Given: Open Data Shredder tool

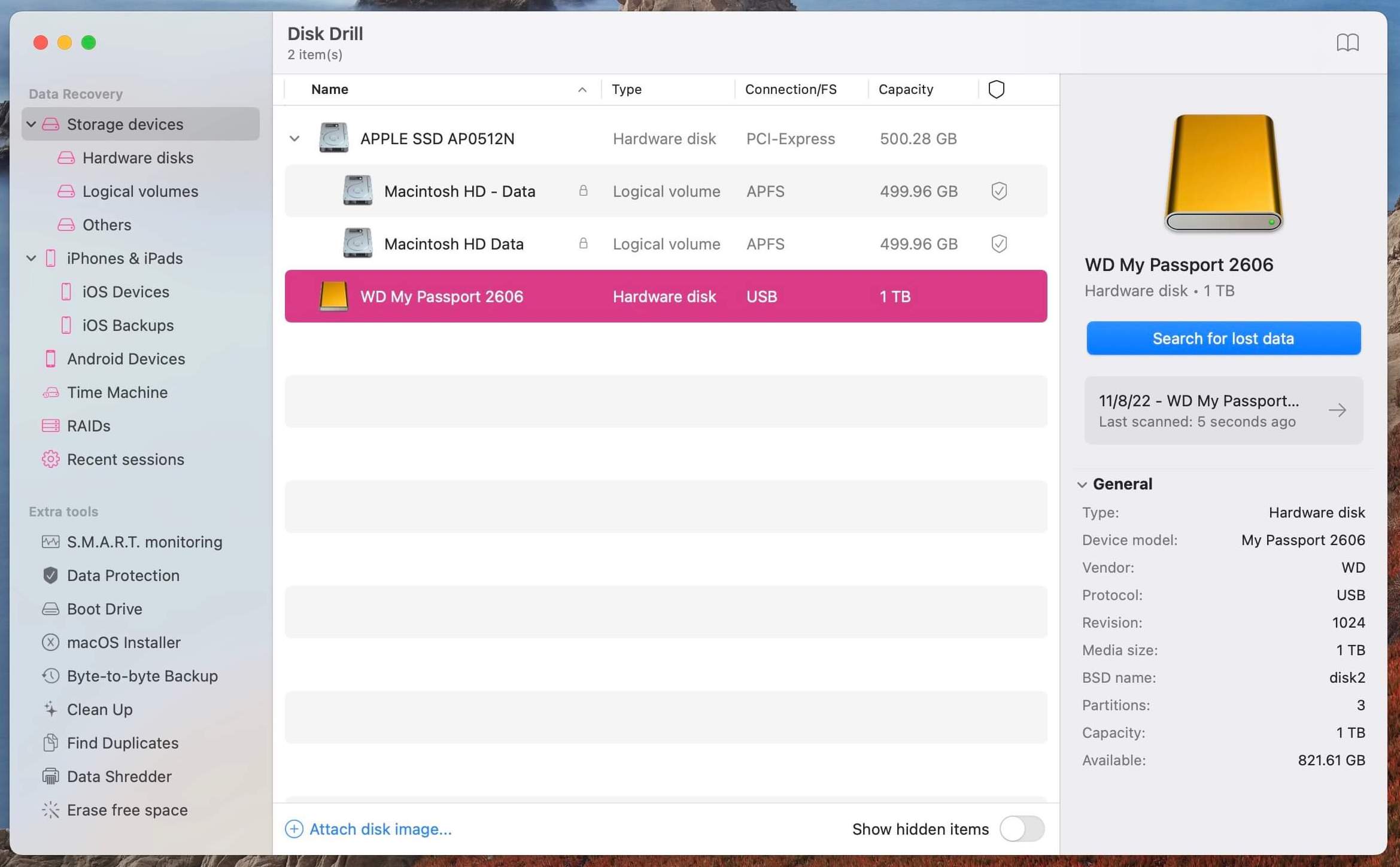Looking at the screenshot, I should pos(107,776).
